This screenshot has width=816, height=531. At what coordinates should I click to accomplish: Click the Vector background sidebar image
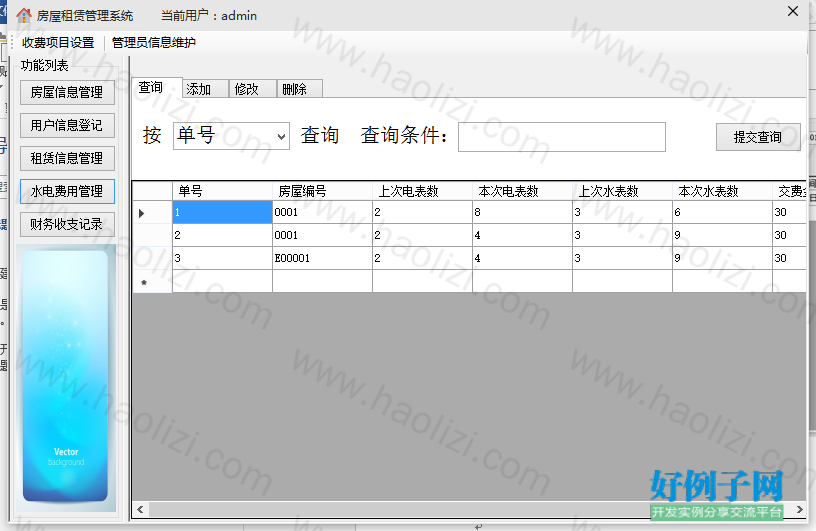coord(66,377)
